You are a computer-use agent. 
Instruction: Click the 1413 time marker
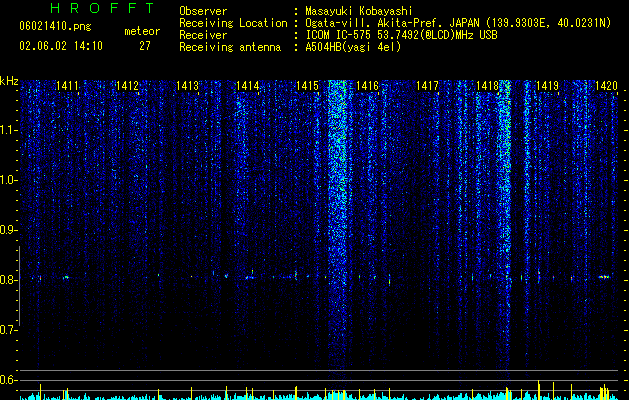(187, 85)
